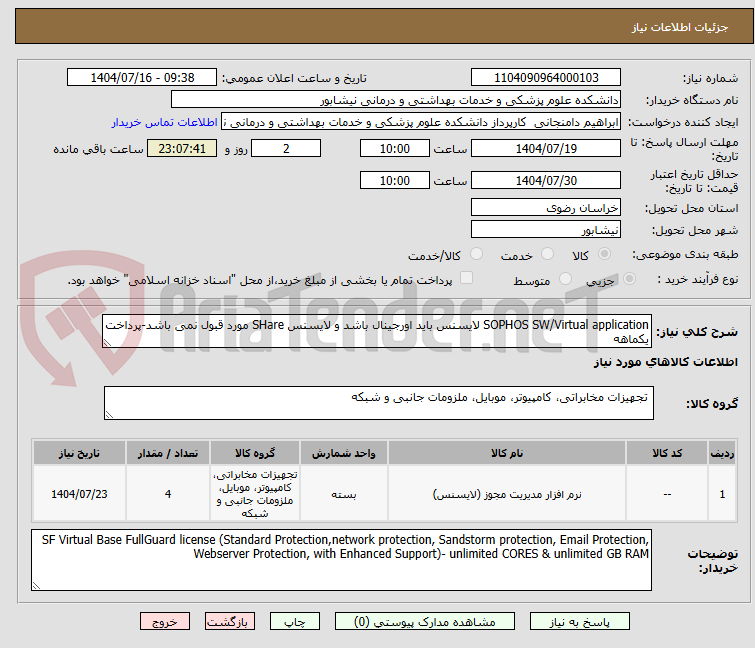
Task: Click buyer organization name field
Action: click(395, 100)
